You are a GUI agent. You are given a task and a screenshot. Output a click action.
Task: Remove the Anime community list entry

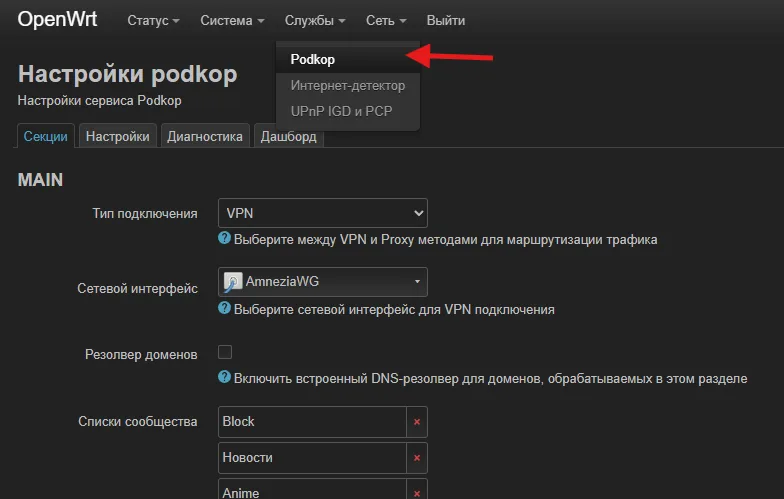click(x=416, y=492)
